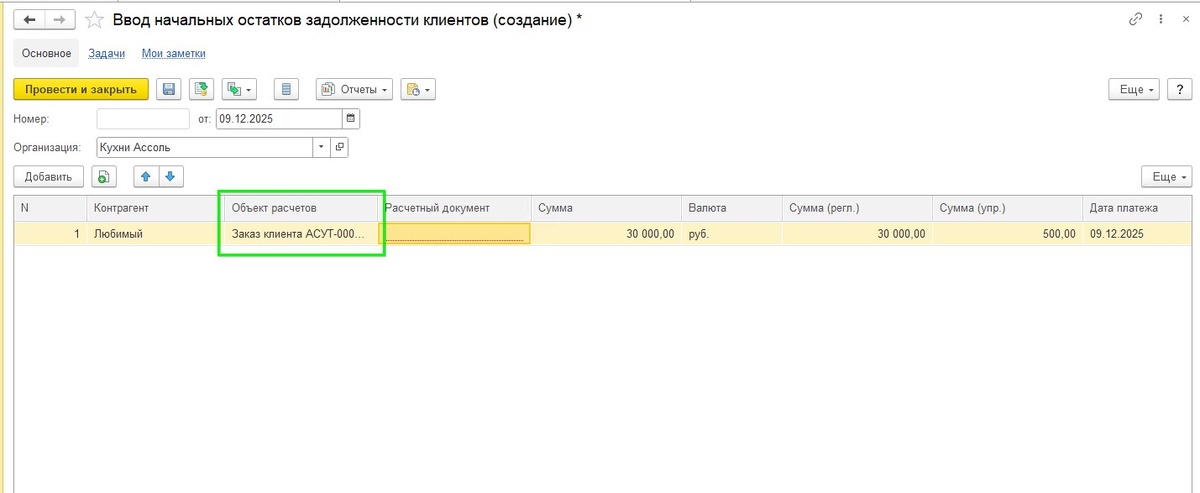Open the Кухни Ассоль organization card
The height and width of the screenshot is (493, 1200).
pos(340,147)
